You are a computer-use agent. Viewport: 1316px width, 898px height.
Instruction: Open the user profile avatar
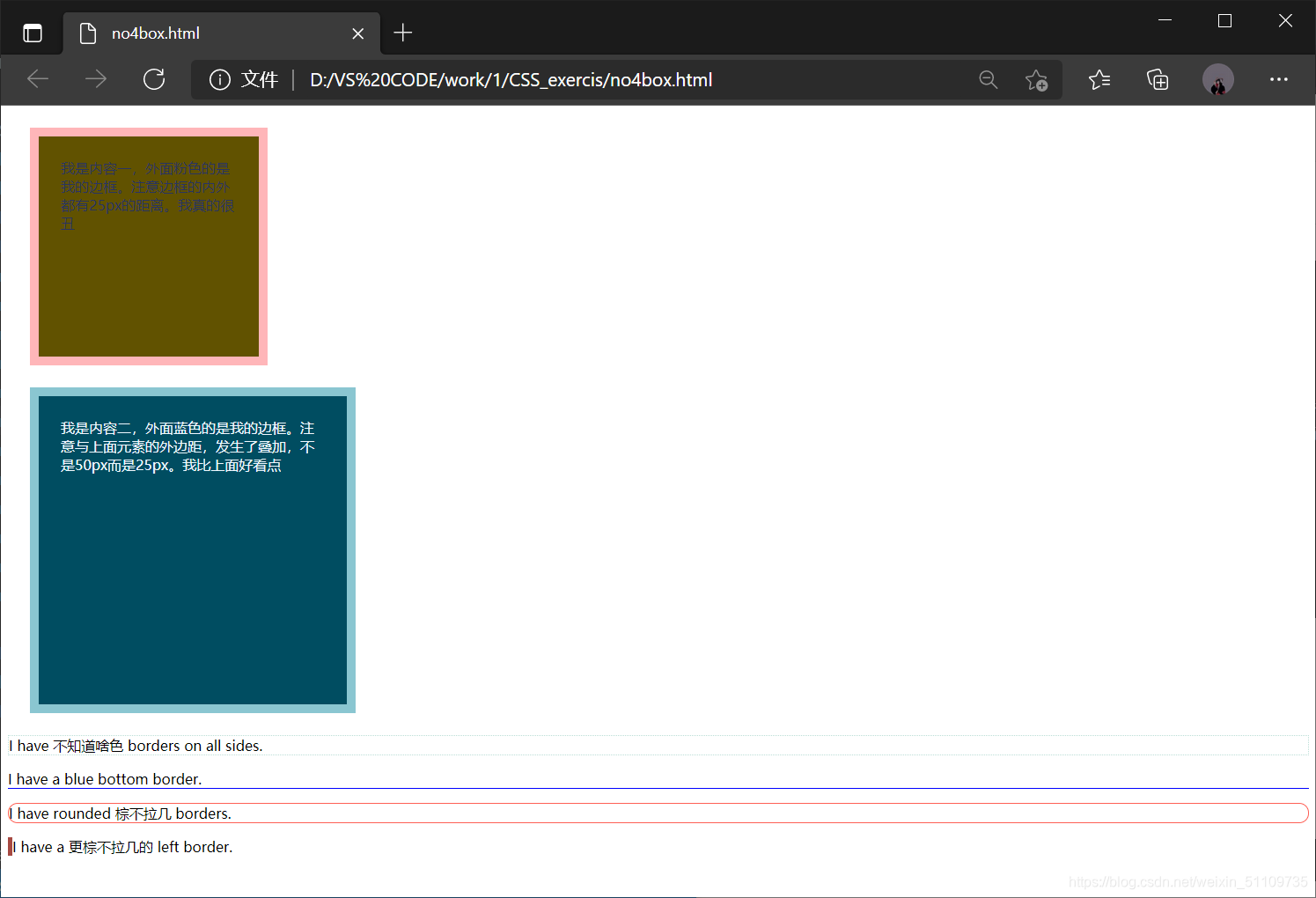[x=1218, y=80]
